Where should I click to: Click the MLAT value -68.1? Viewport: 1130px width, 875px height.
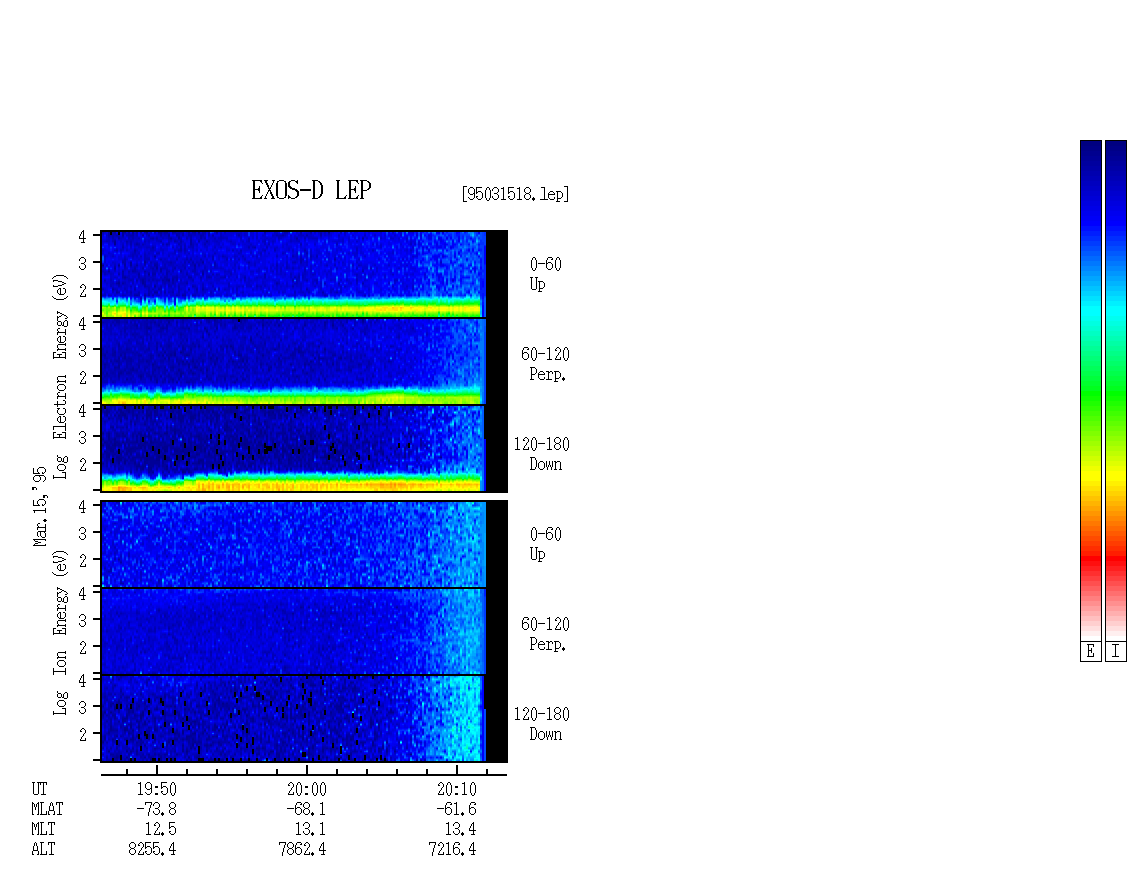tap(306, 809)
